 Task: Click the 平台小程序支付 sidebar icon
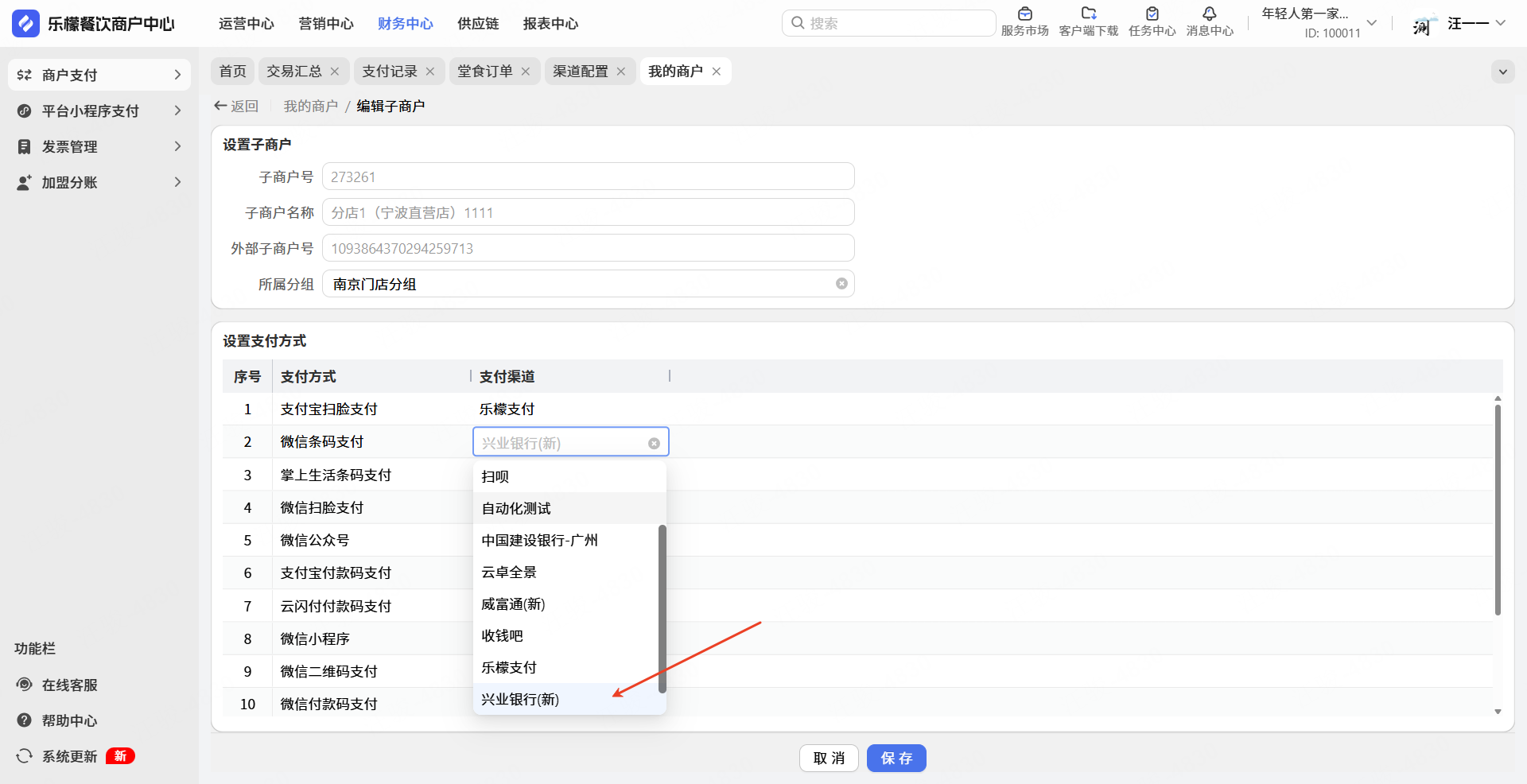pos(25,111)
